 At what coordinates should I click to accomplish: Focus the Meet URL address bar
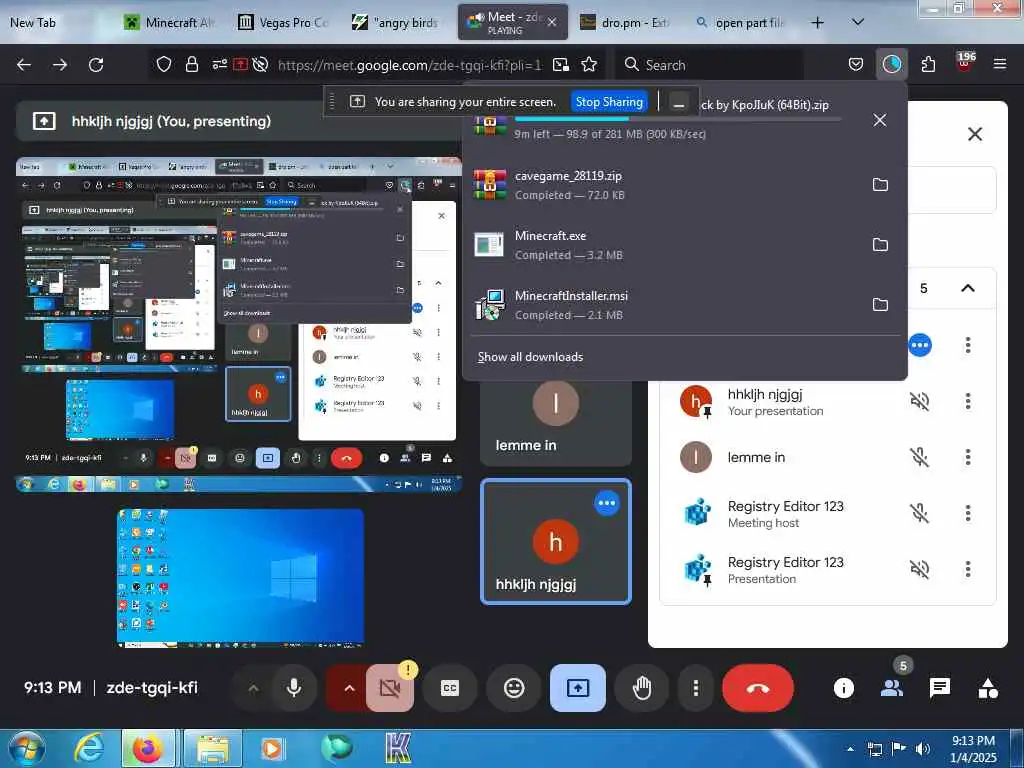pyautogui.click(x=409, y=65)
